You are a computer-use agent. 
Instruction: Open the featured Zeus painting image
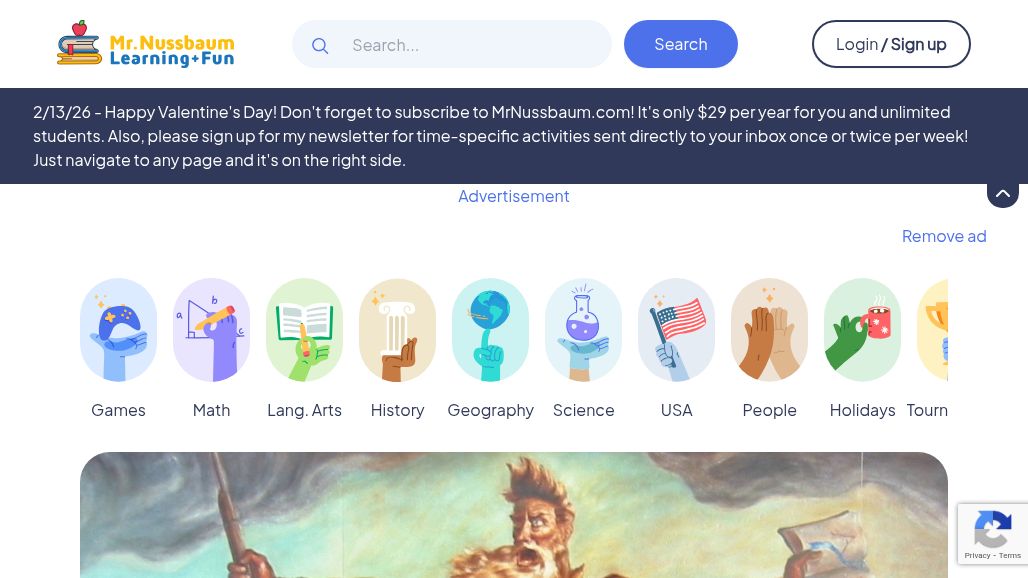[x=514, y=515]
